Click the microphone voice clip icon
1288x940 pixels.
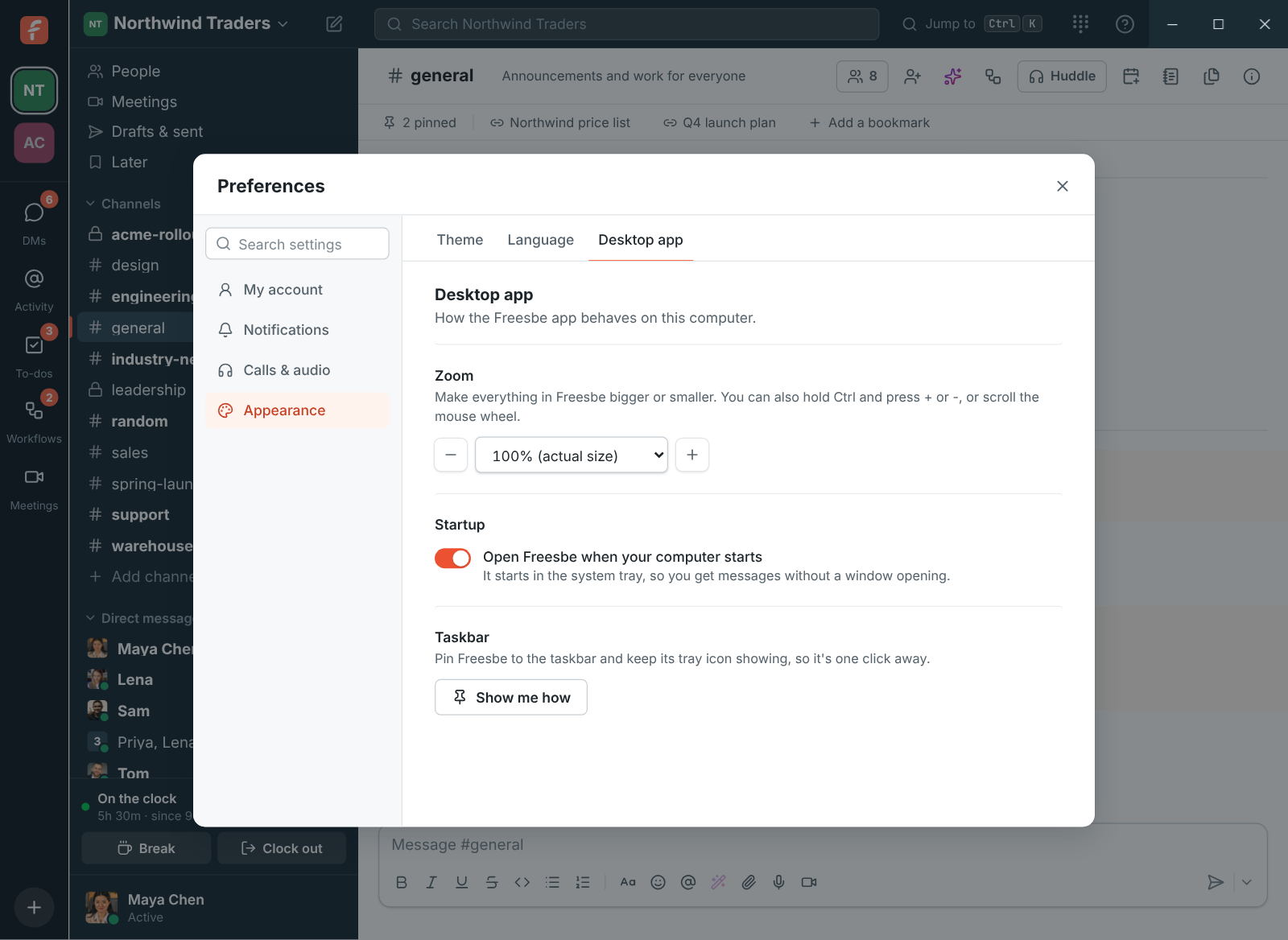pyautogui.click(x=778, y=882)
